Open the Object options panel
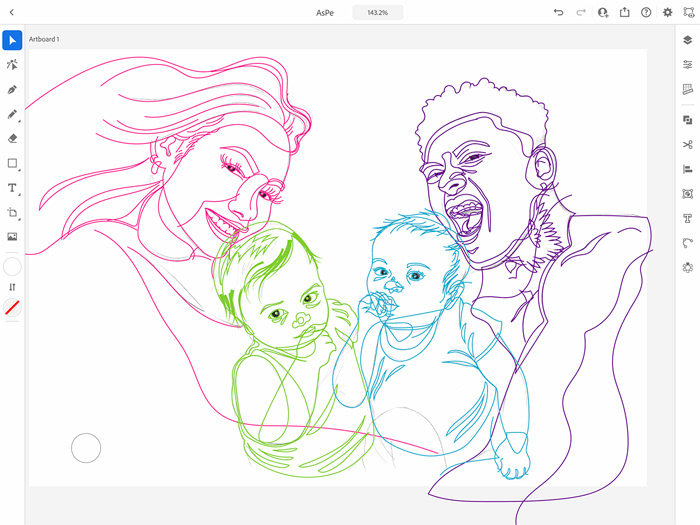Viewport: 700px width, 525px height. click(688, 194)
